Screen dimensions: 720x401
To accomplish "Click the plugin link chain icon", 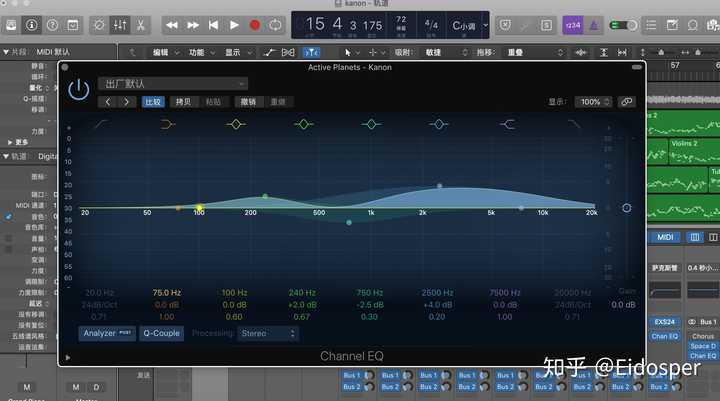I will tap(627, 102).
